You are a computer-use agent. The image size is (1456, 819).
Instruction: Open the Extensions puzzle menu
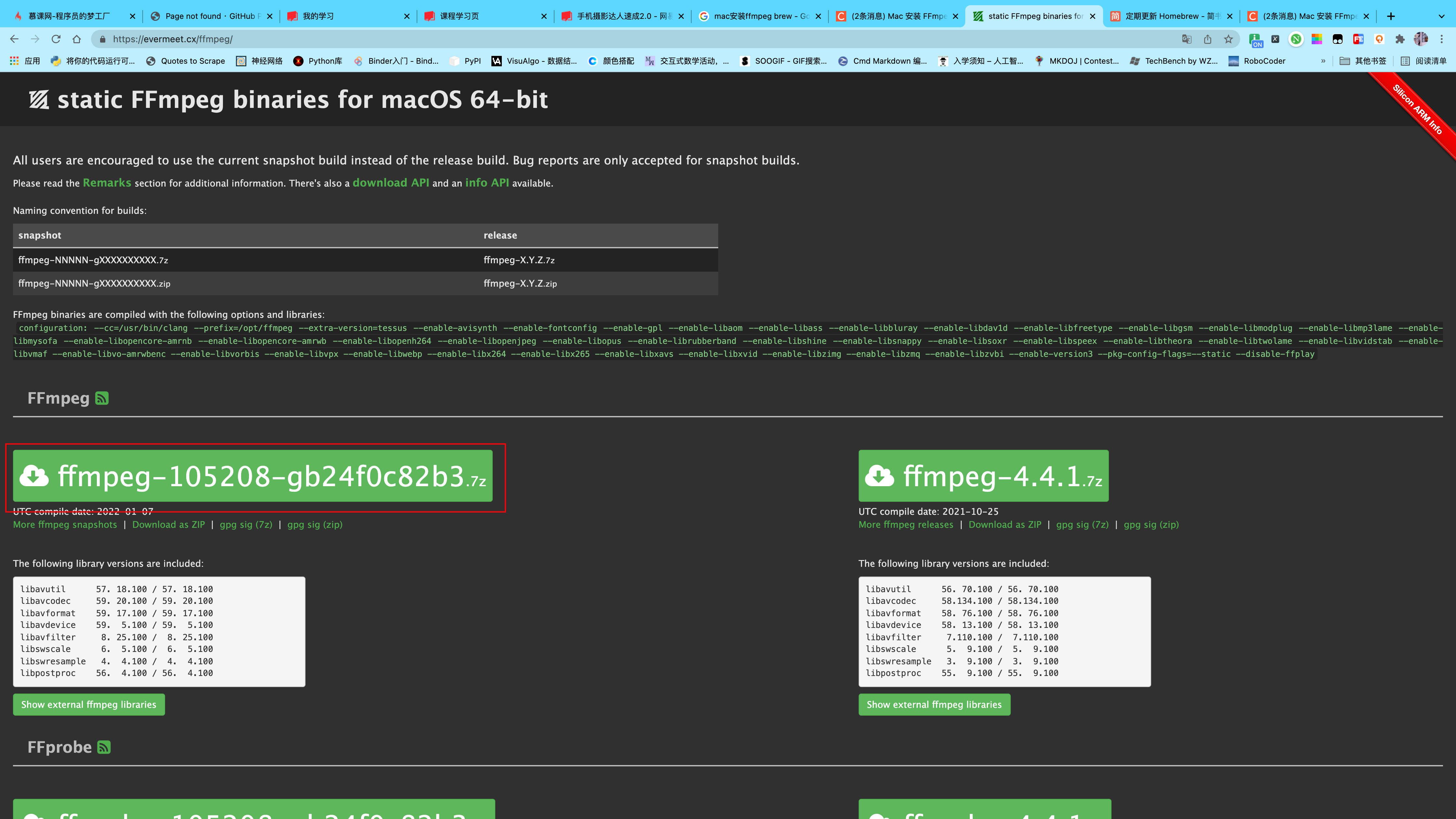click(x=1399, y=39)
